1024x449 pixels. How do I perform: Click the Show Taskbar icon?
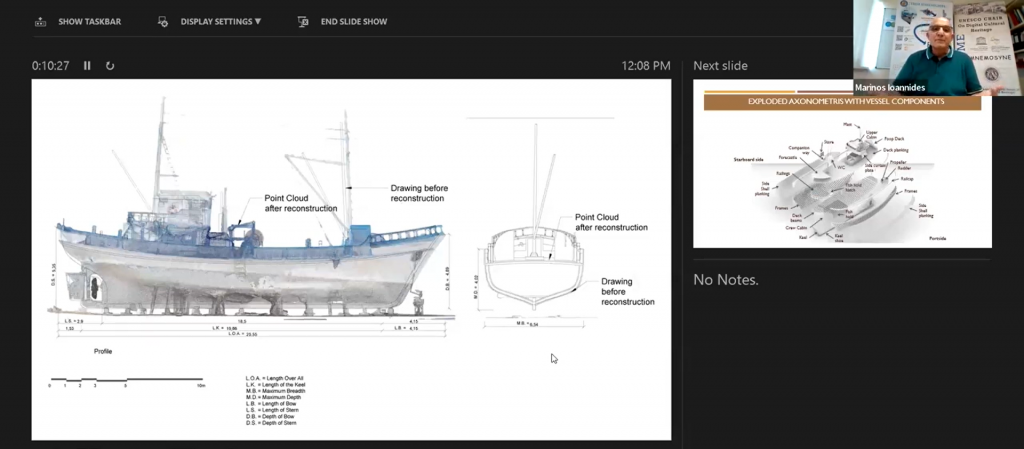(40, 22)
